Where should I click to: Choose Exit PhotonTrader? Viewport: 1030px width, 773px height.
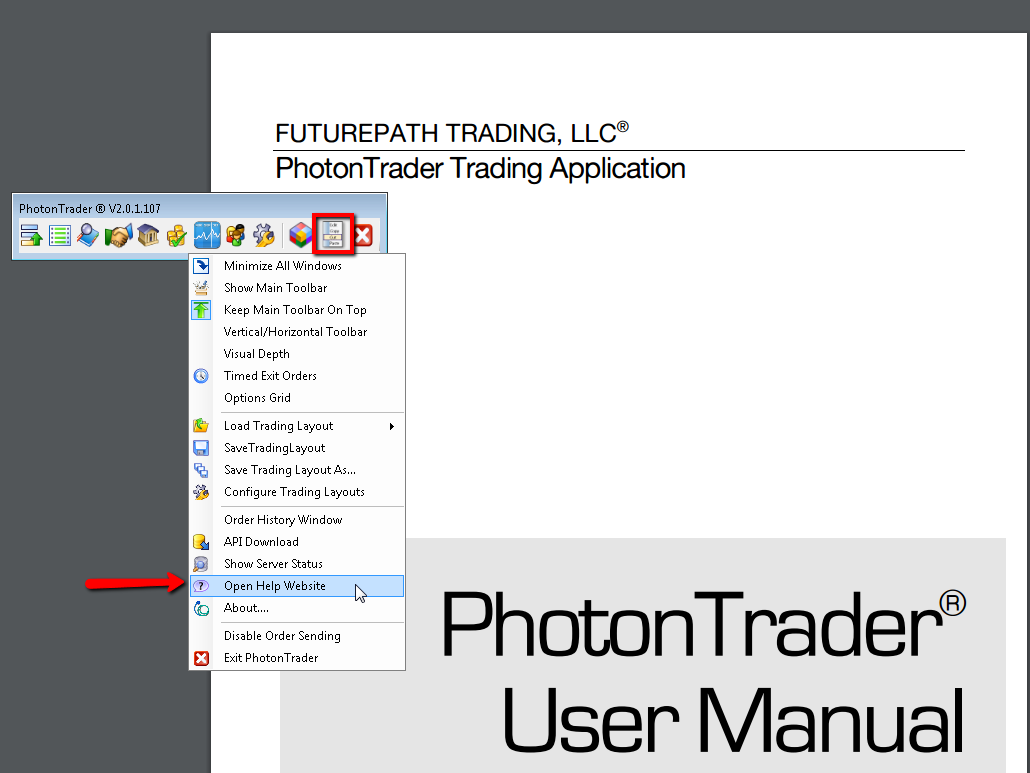click(x=297, y=658)
